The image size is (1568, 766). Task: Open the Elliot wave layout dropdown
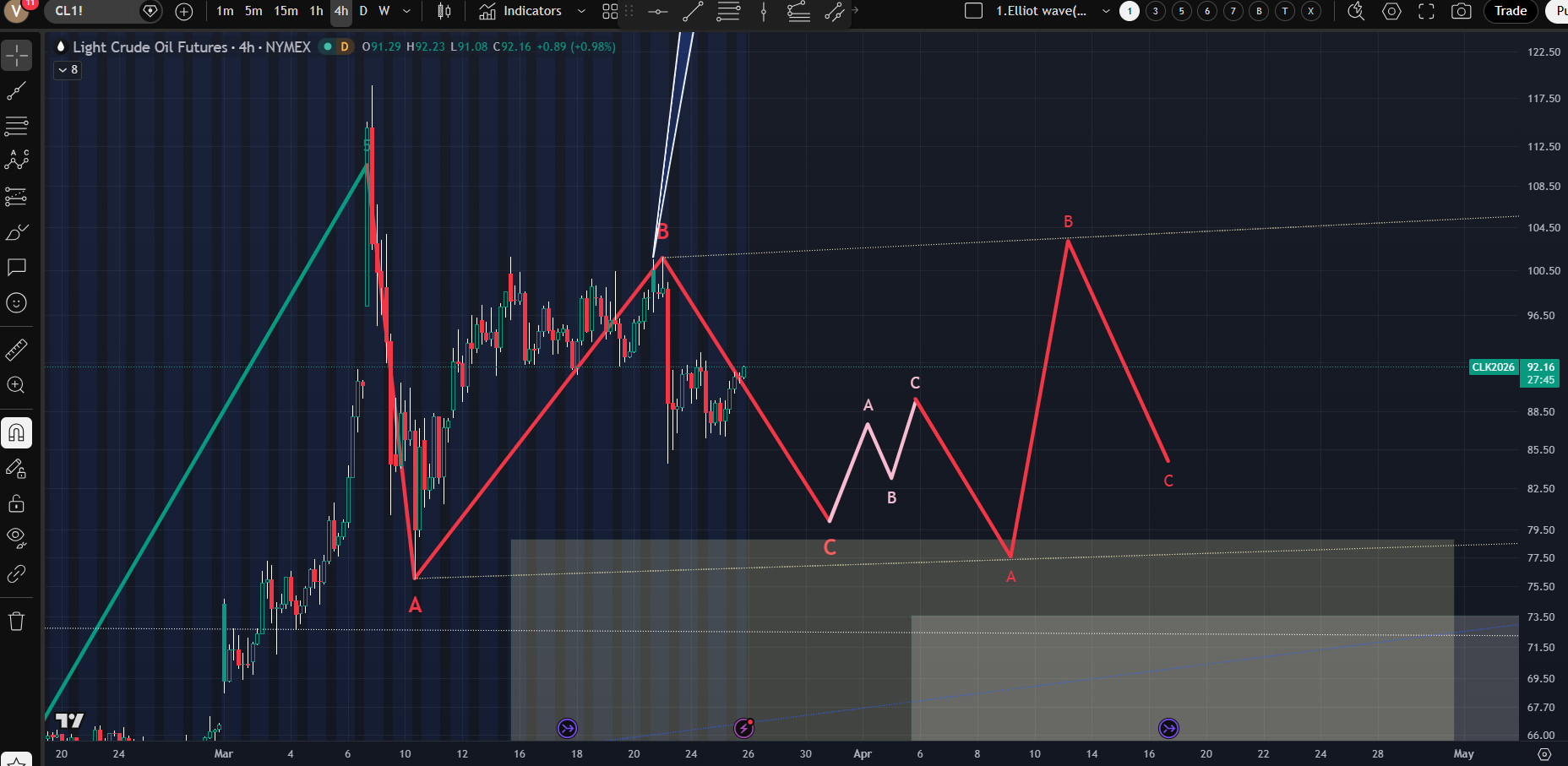(x=1106, y=11)
